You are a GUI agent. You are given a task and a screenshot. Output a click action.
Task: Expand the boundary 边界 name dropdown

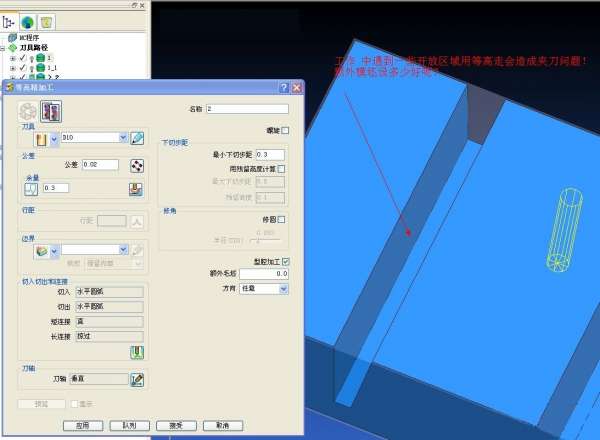(x=122, y=250)
